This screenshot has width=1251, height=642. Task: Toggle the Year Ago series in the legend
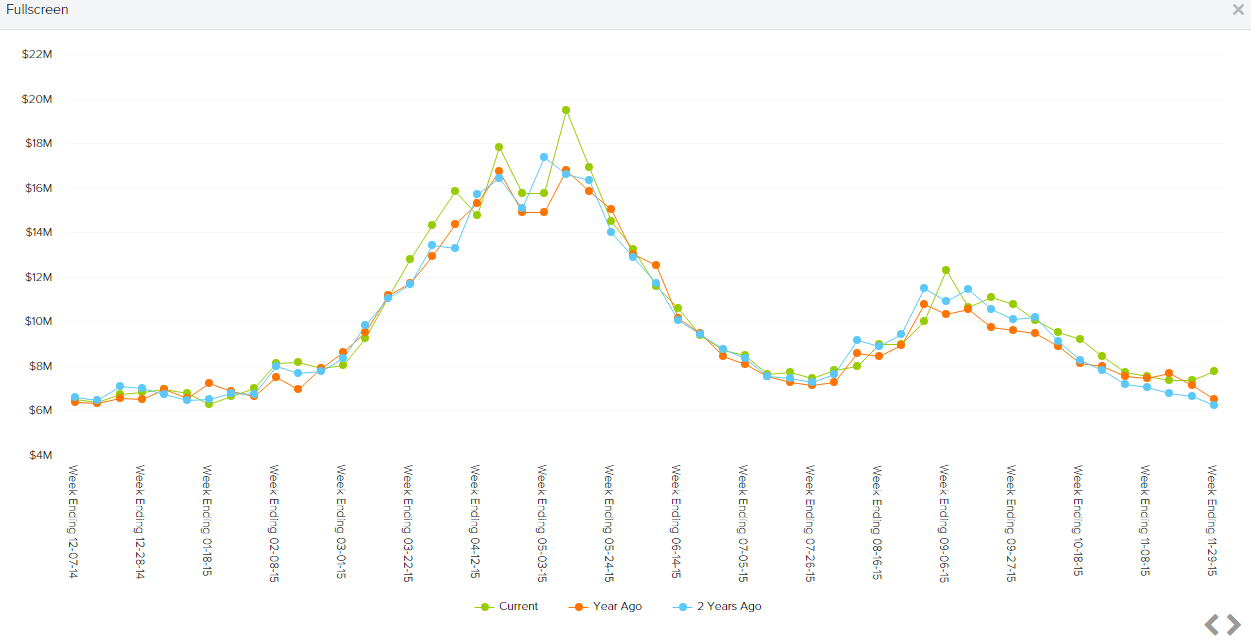tap(617, 606)
